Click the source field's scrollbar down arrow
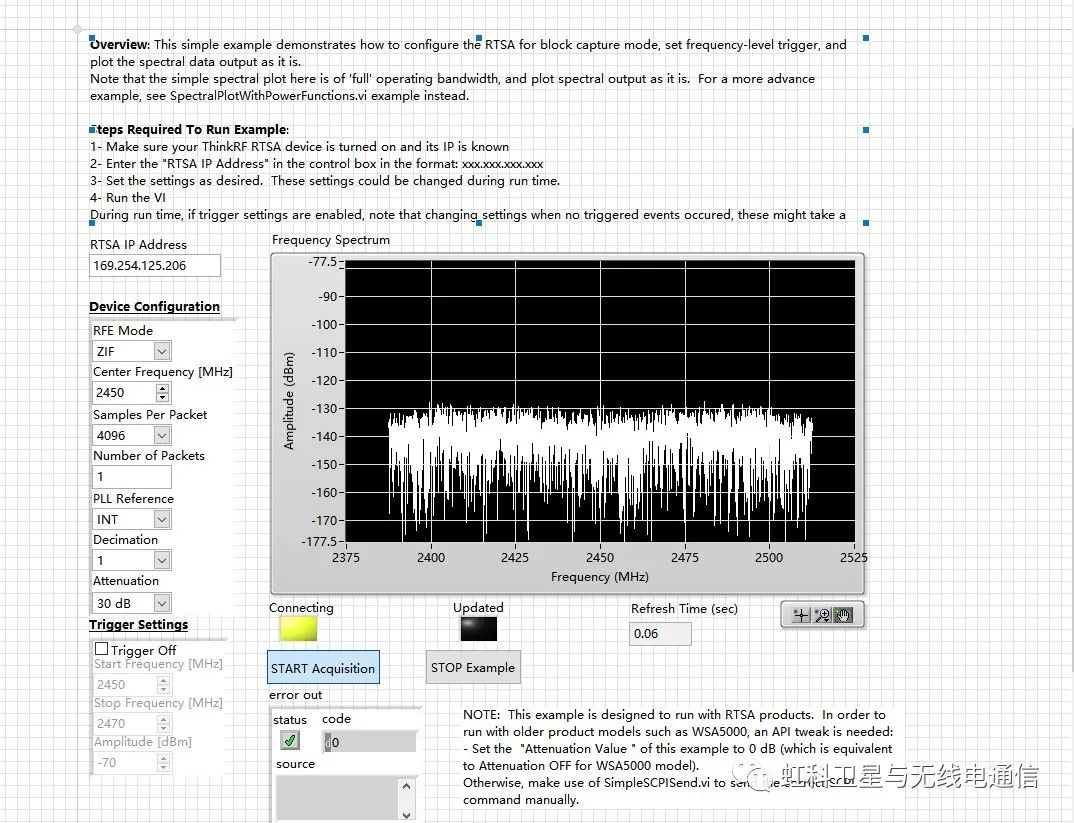1074x823 pixels. tap(408, 813)
